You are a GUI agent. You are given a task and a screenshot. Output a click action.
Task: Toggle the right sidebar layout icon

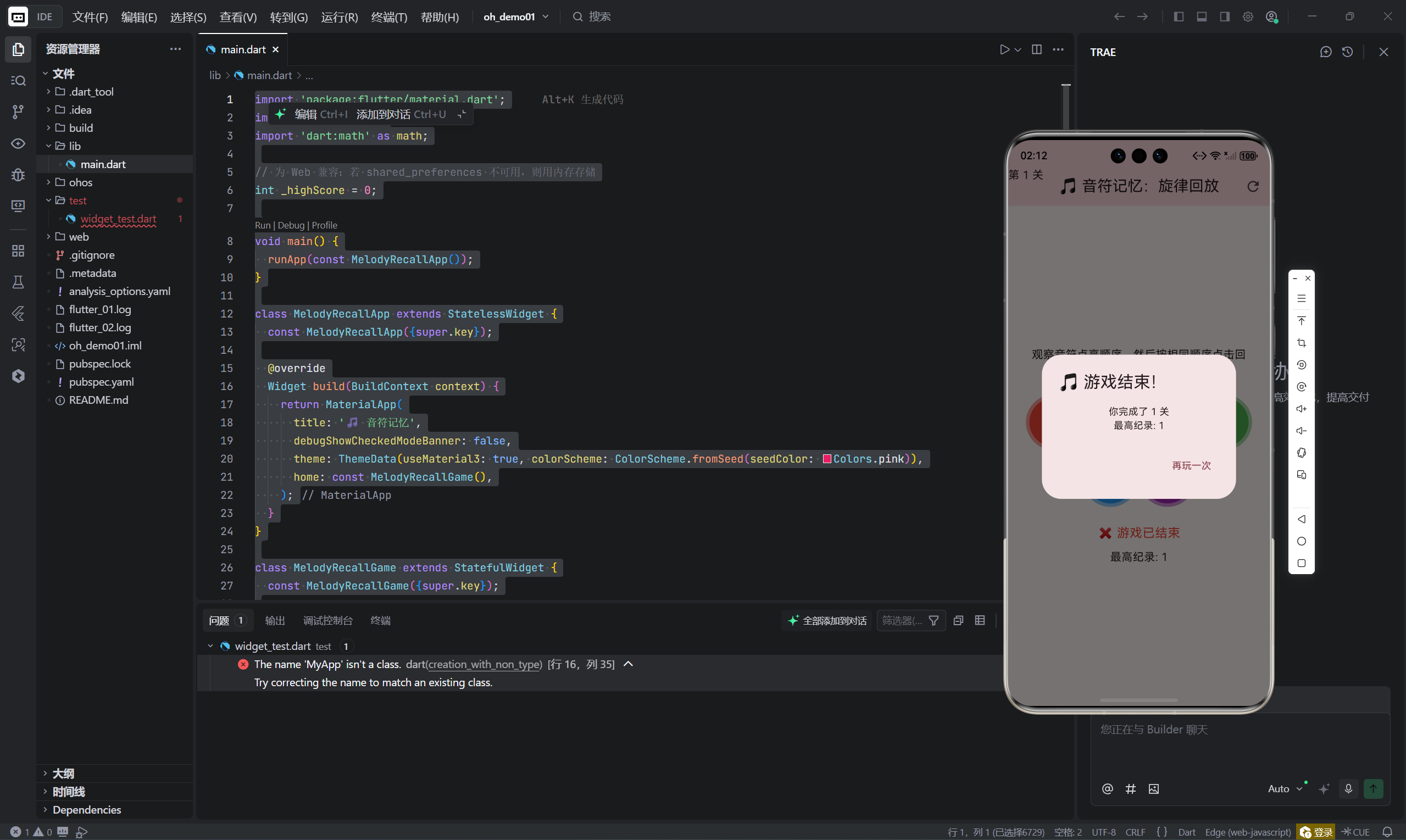[1224, 17]
